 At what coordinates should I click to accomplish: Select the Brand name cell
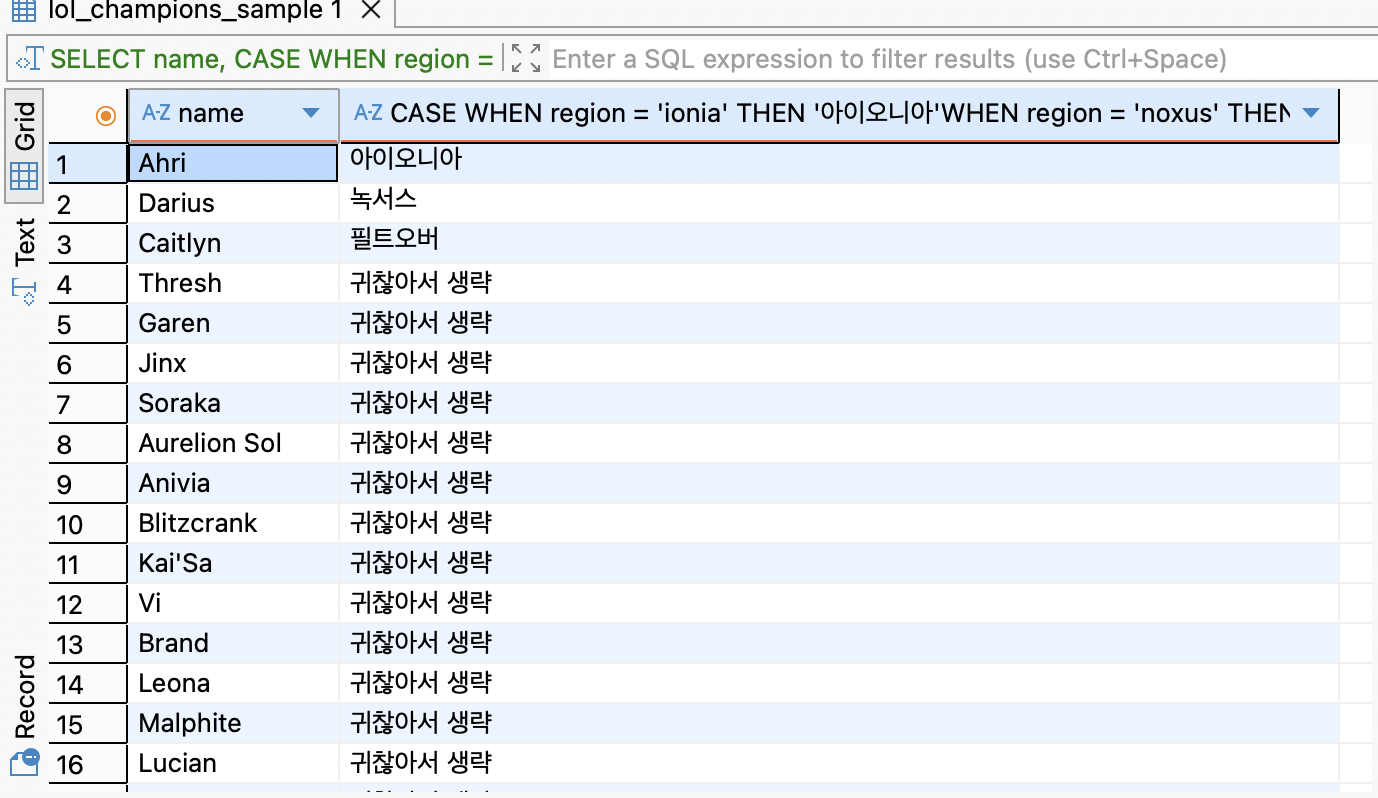point(233,643)
